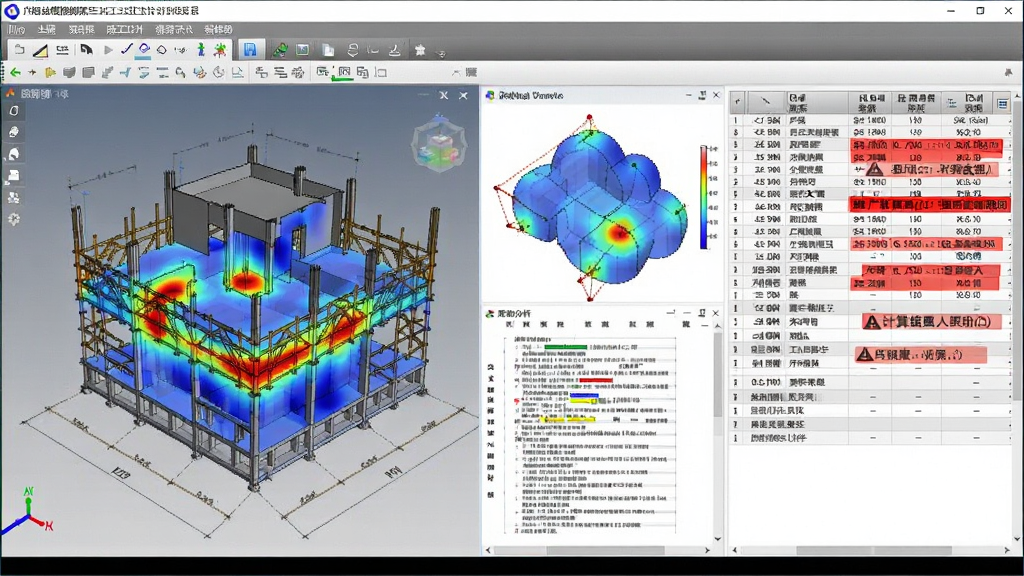This screenshot has height=576, width=1024.
Task: Open the leftmost menu in the menu bar
Action: click(16, 29)
